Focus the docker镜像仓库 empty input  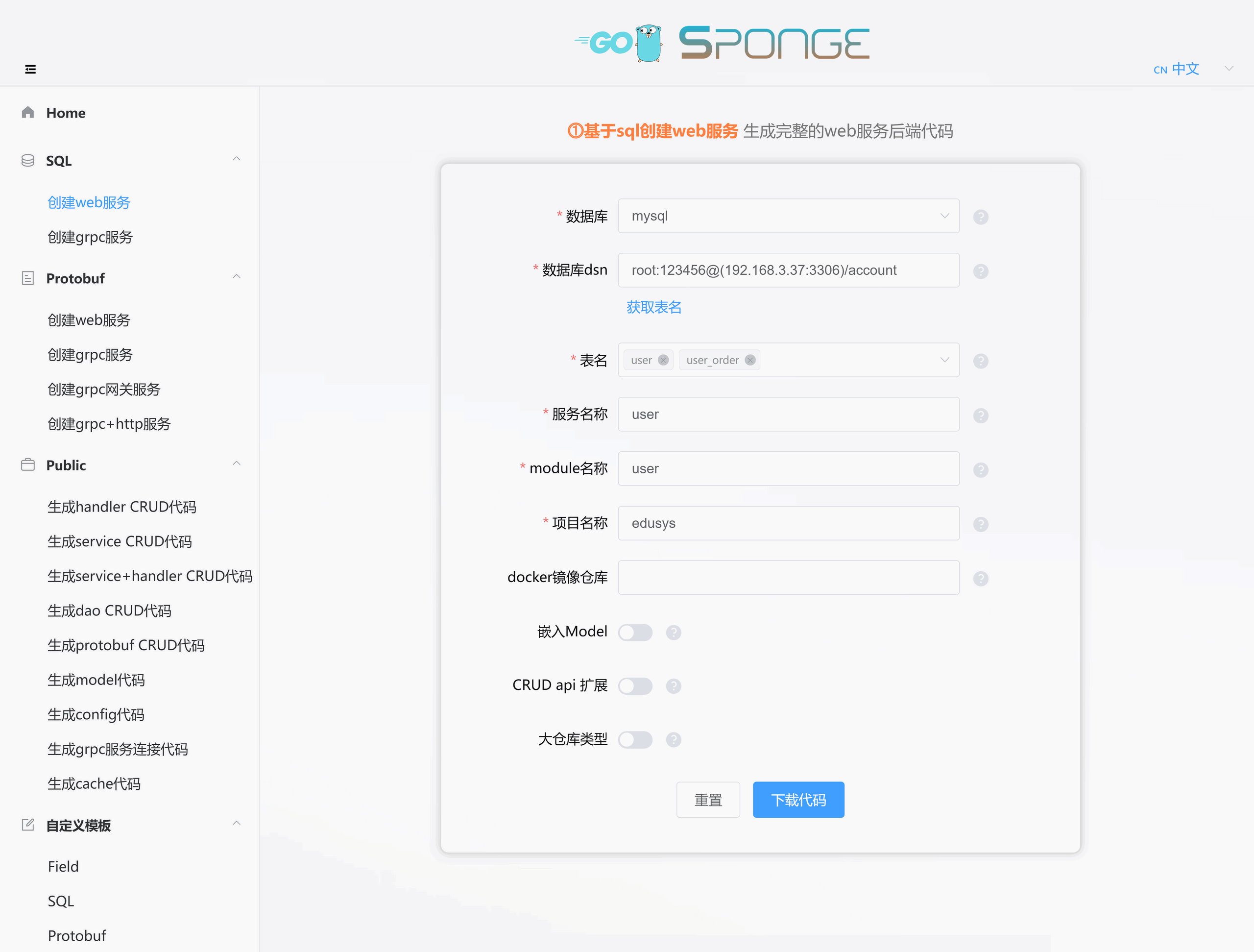point(789,577)
